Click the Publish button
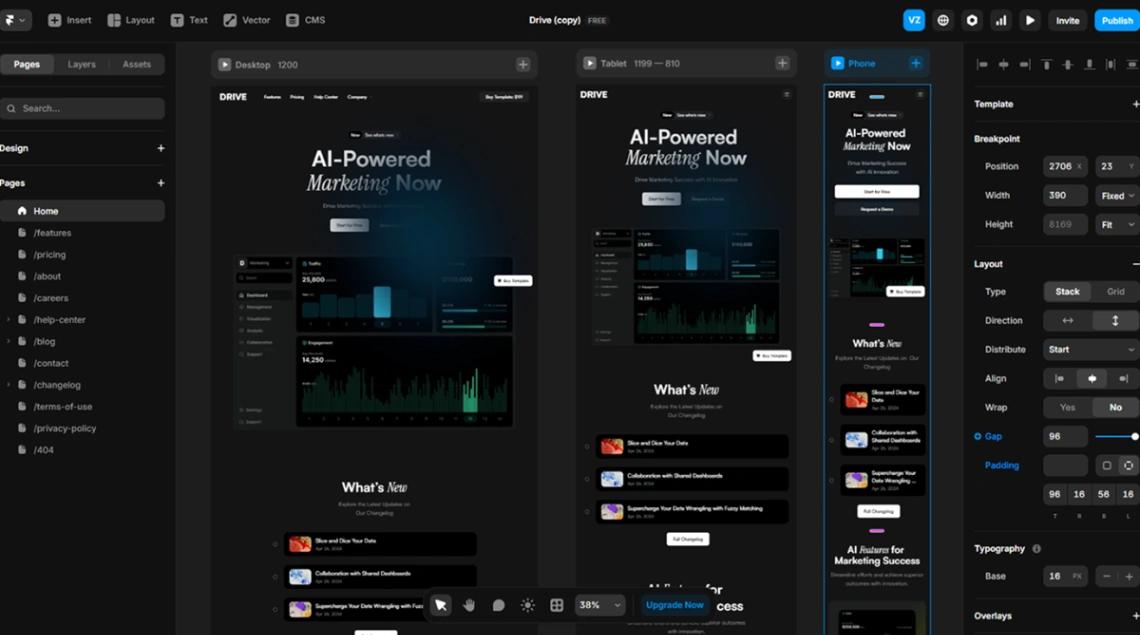Image resolution: width=1140 pixels, height=635 pixels. 1117,20
